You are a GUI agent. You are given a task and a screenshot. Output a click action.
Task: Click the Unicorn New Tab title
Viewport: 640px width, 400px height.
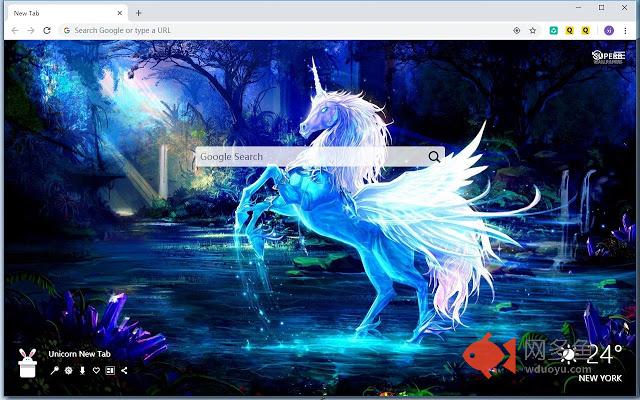pyautogui.click(x=80, y=354)
